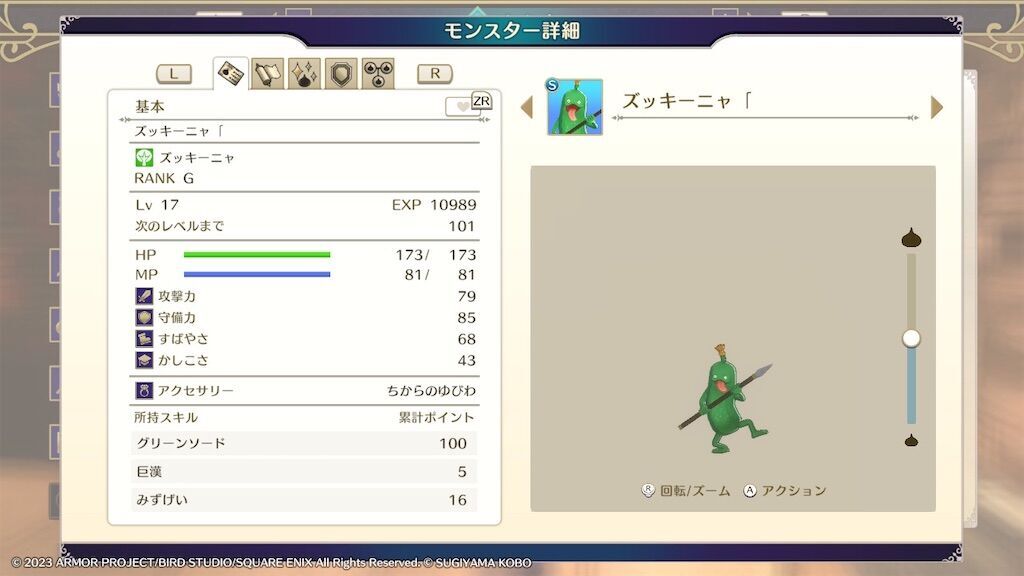Screen dimensions: 1024x576
Task: Click the large slime zoom-in icon
Action: pos(911,238)
